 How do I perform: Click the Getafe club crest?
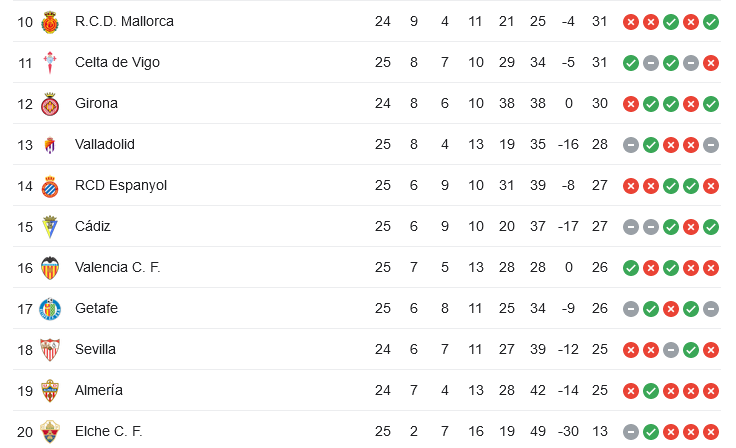50,309
